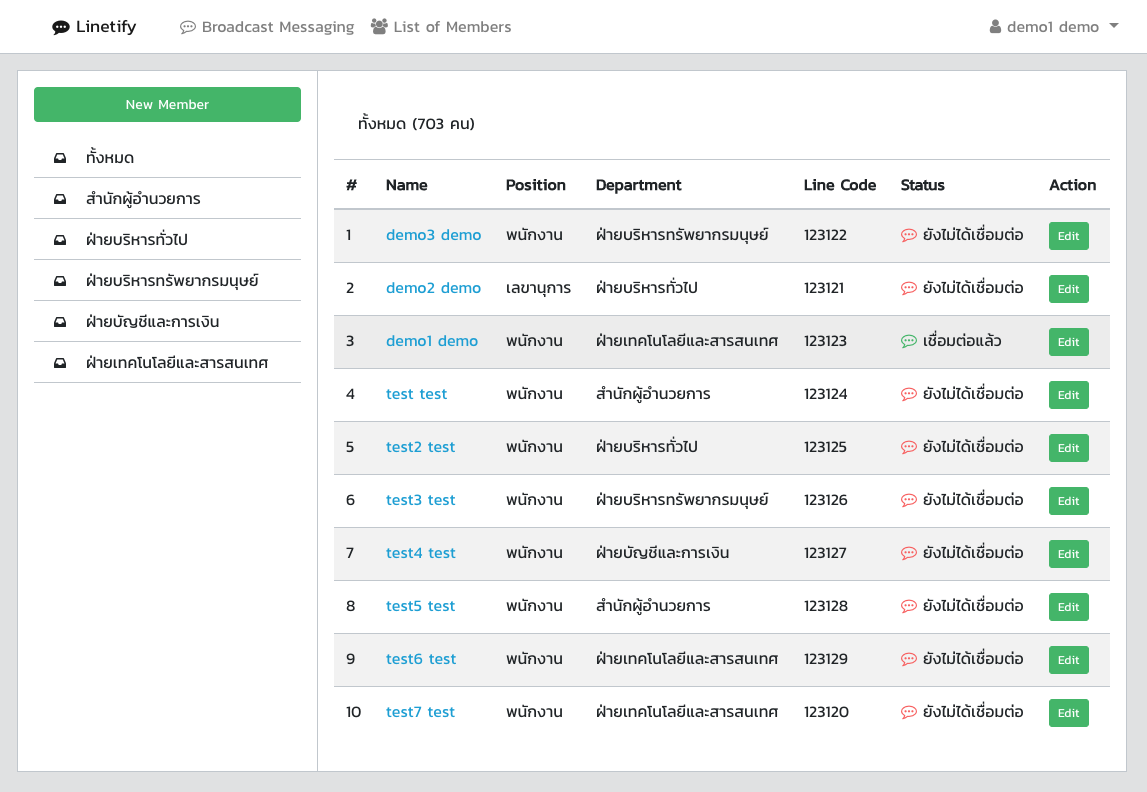Click the red status bubble for test test
This screenshot has height=792, width=1147.
pyautogui.click(x=909, y=394)
